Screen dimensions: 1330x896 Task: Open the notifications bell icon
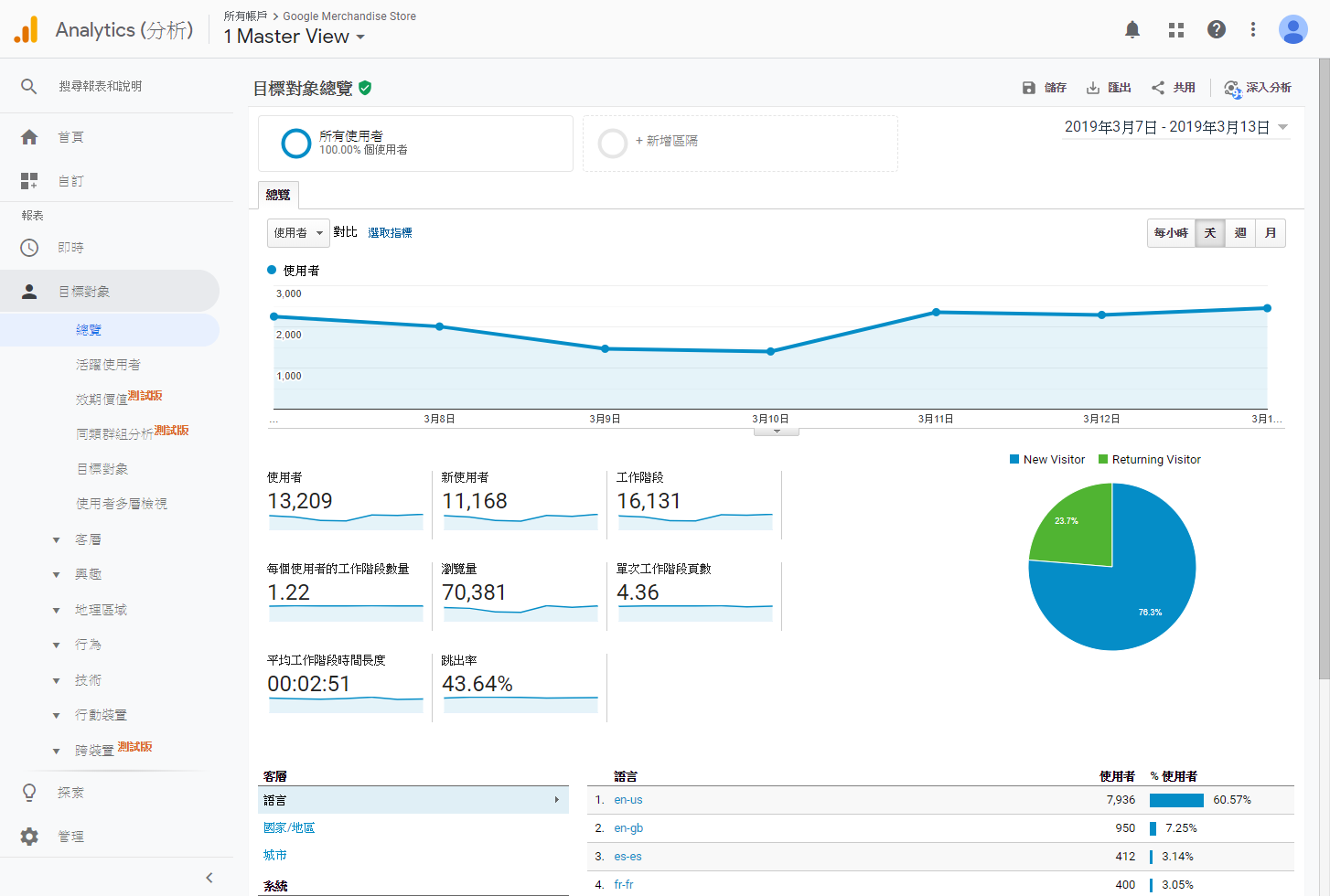click(x=1132, y=30)
